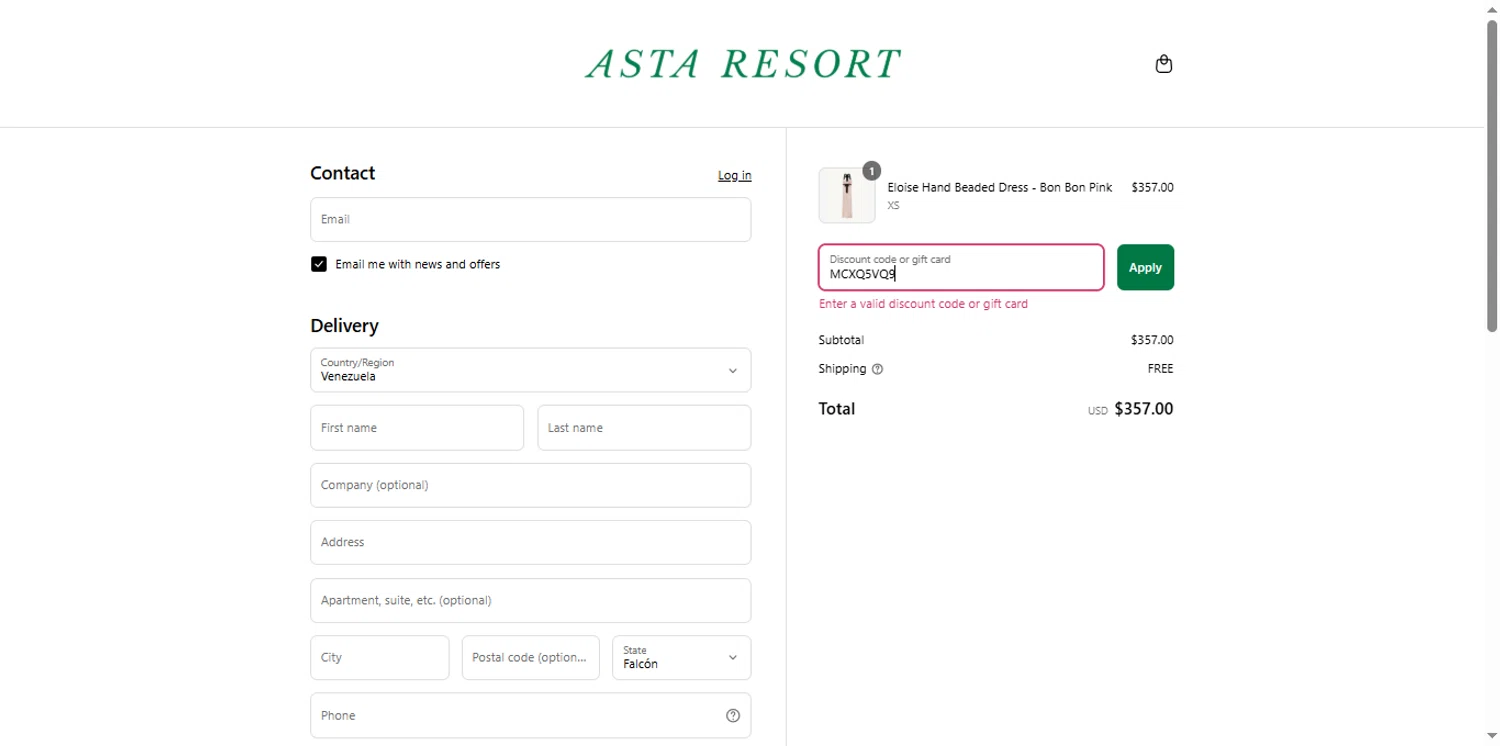Click the Total amount $357.00

1143,409
